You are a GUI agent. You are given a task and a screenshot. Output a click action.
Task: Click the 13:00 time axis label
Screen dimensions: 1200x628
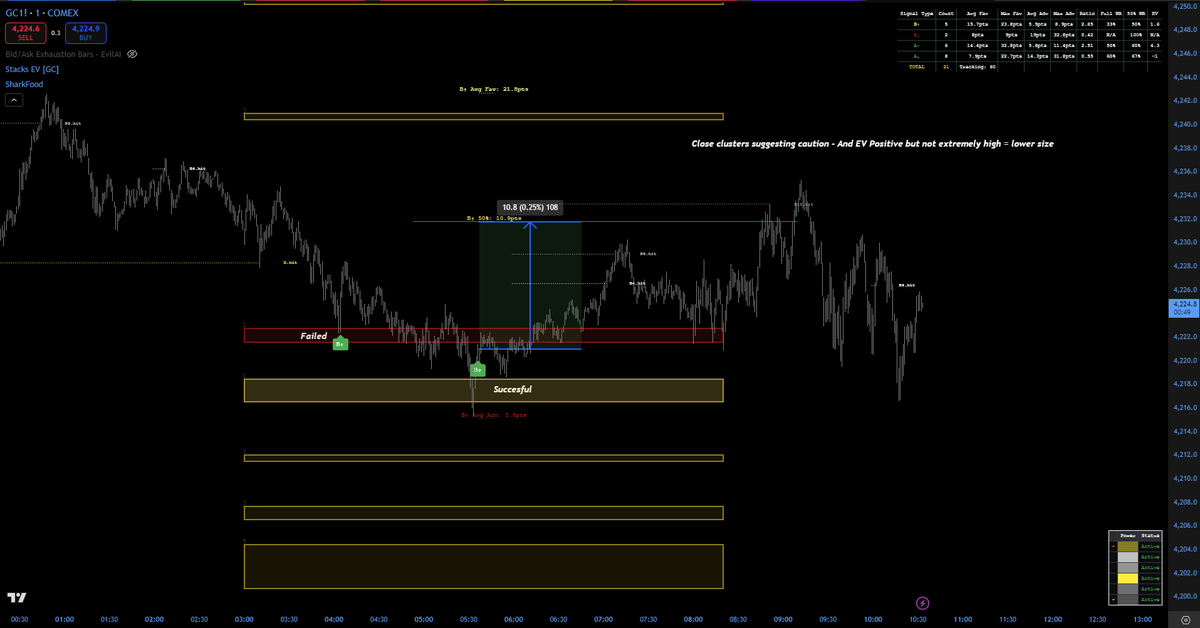1142,620
